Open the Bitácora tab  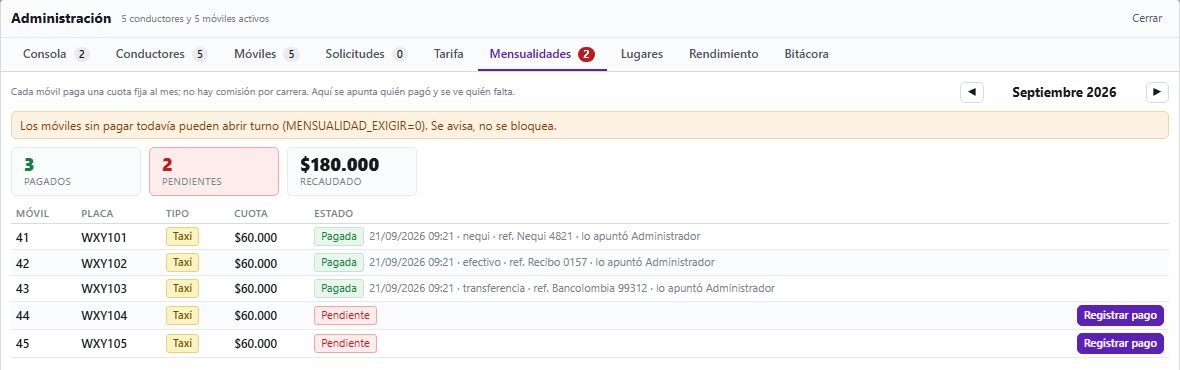click(x=807, y=54)
